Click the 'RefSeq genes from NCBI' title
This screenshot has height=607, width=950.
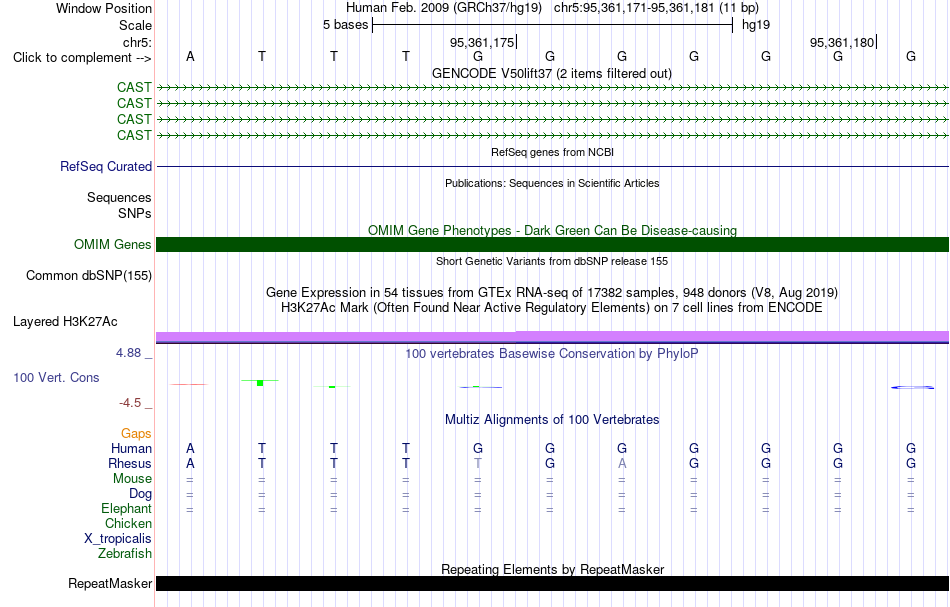click(552, 152)
